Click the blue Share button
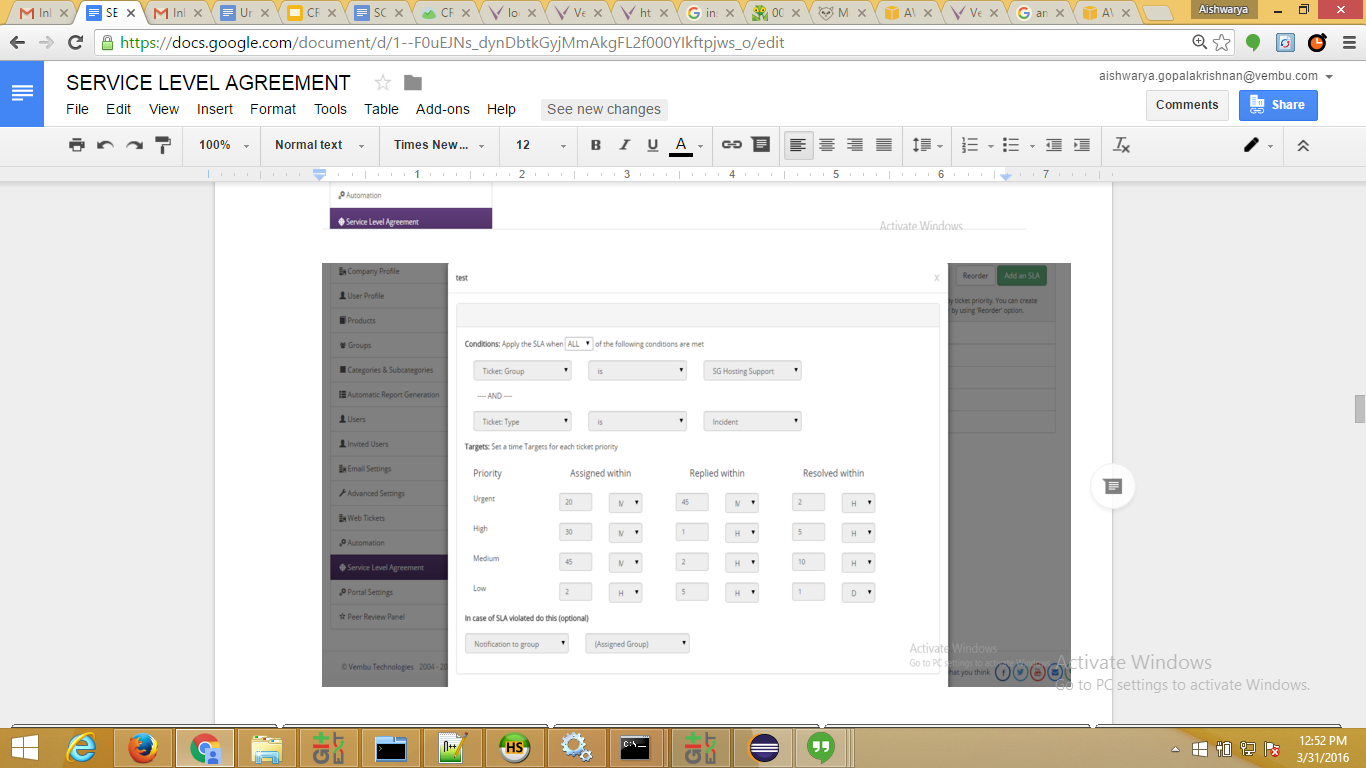 1278,105
